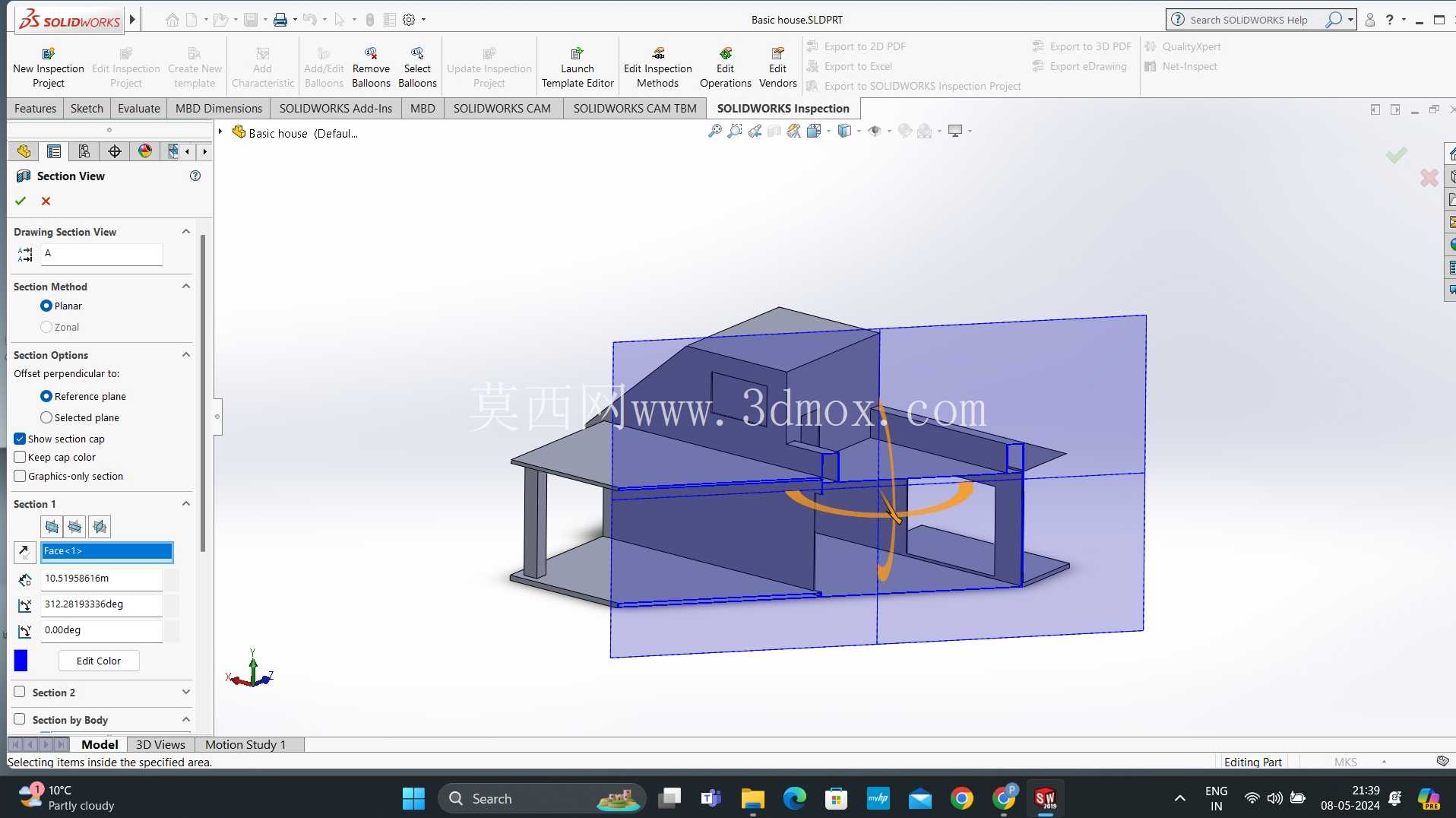This screenshot has height=818, width=1456.
Task: Switch to Sketch tab
Action: [87, 108]
